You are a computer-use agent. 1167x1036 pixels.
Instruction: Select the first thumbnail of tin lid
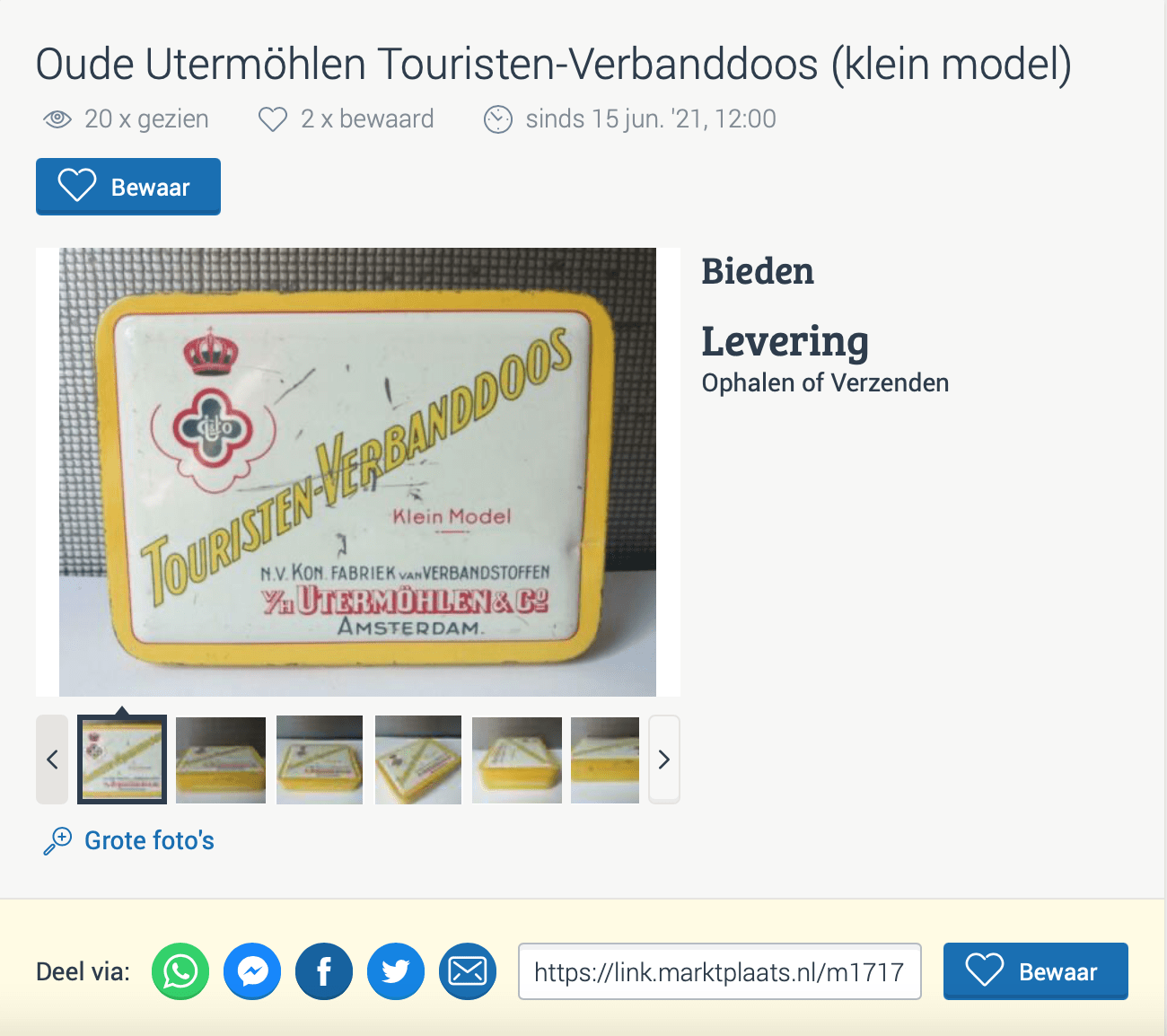[x=122, y=759]
